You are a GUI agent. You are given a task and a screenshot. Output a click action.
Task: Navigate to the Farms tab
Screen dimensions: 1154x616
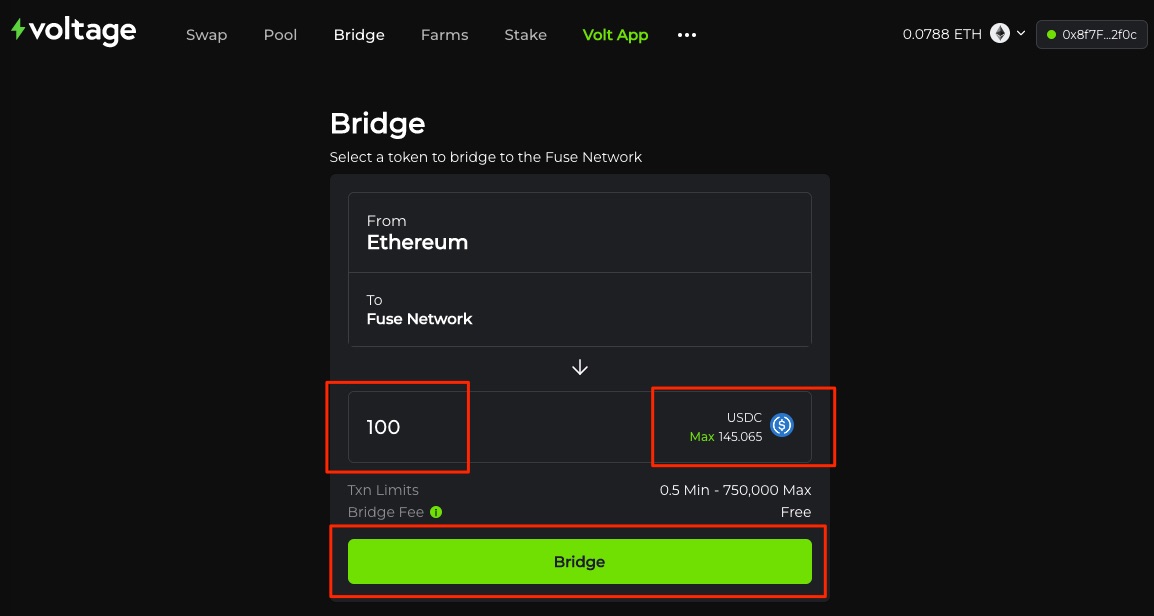click(x=444, y=35)
